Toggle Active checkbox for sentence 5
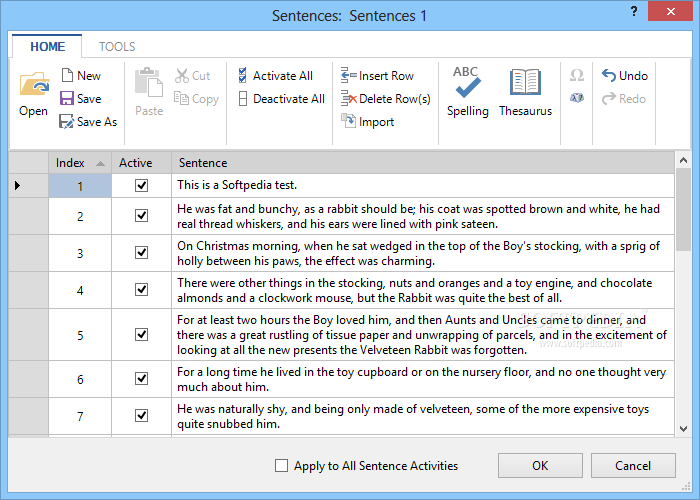The image size is (700, 500). (x=142, y=334)
